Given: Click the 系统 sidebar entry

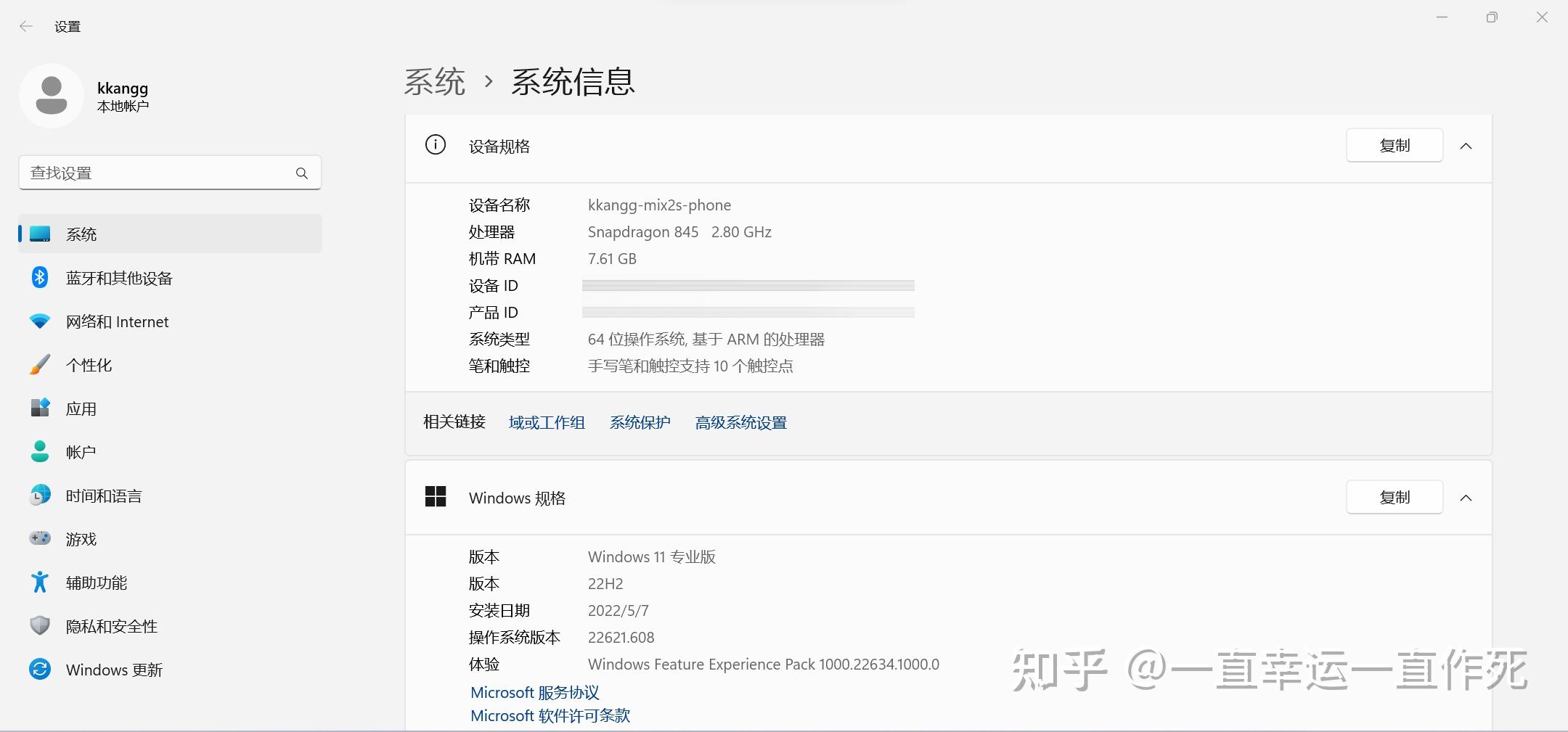Looking at the screenshot, I should pos(82,234).
